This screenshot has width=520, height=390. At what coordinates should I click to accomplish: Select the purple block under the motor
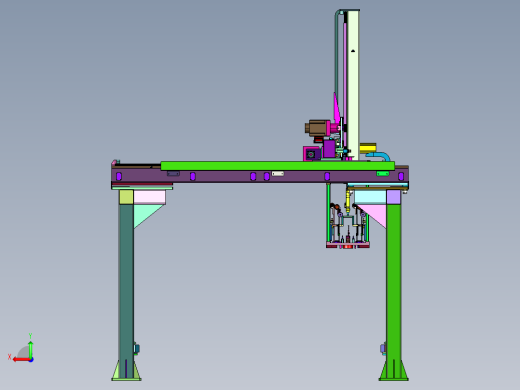coord(329,149)
